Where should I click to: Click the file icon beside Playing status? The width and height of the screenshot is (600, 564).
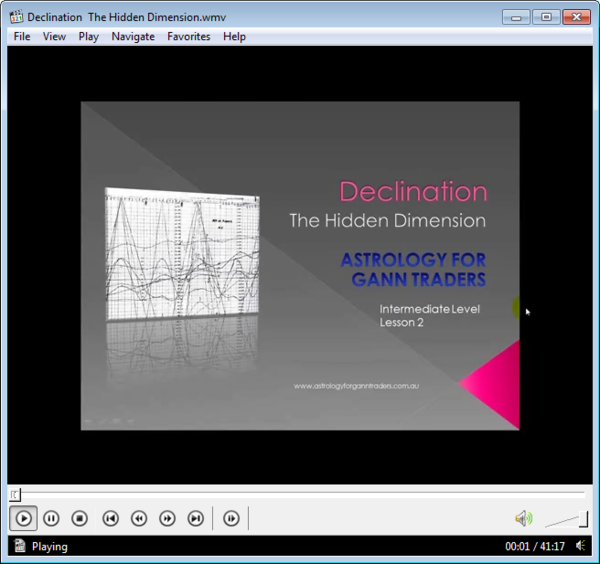(x=18, y=546)
